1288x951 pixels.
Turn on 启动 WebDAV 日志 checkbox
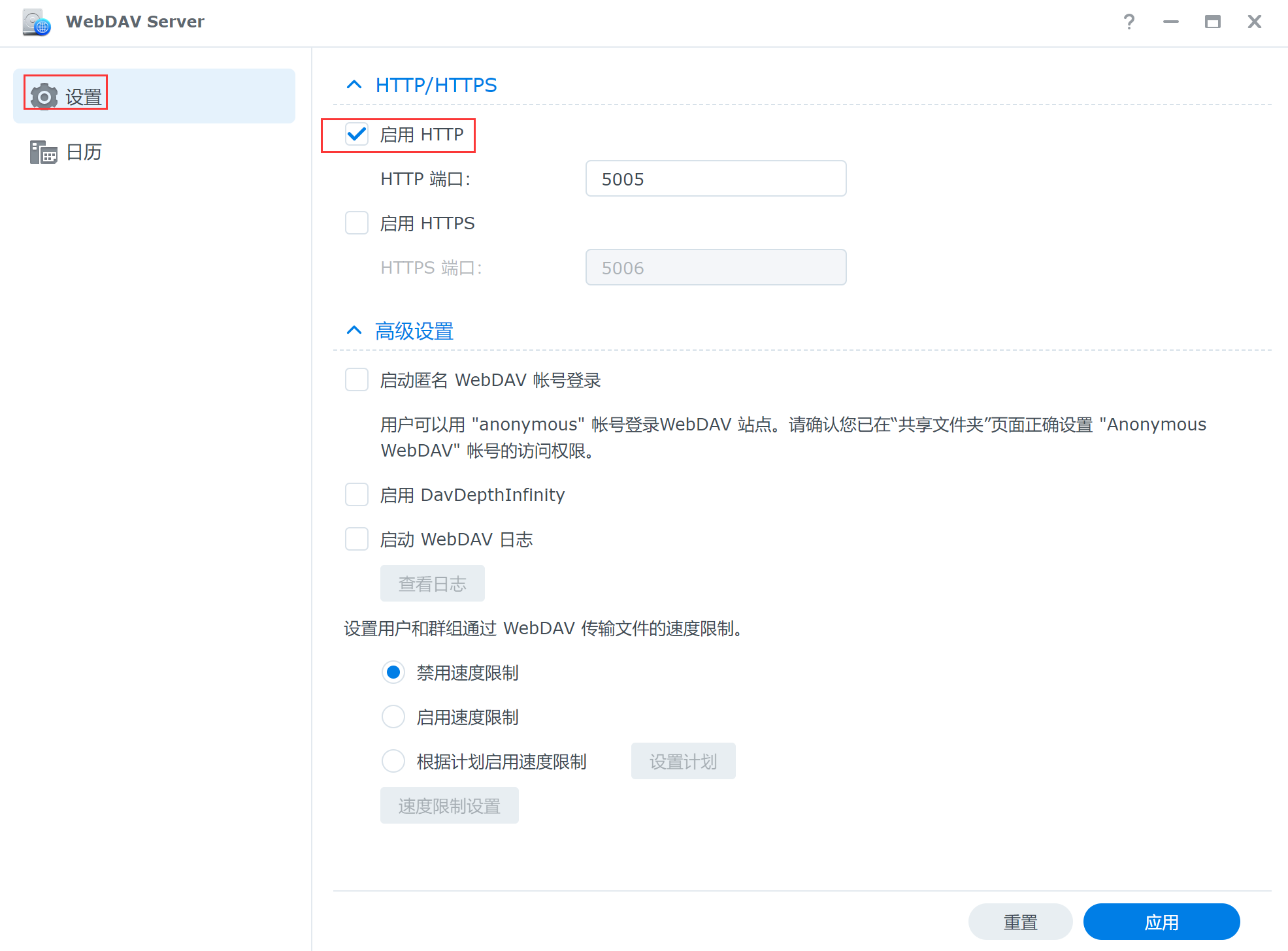coord(357,540)
